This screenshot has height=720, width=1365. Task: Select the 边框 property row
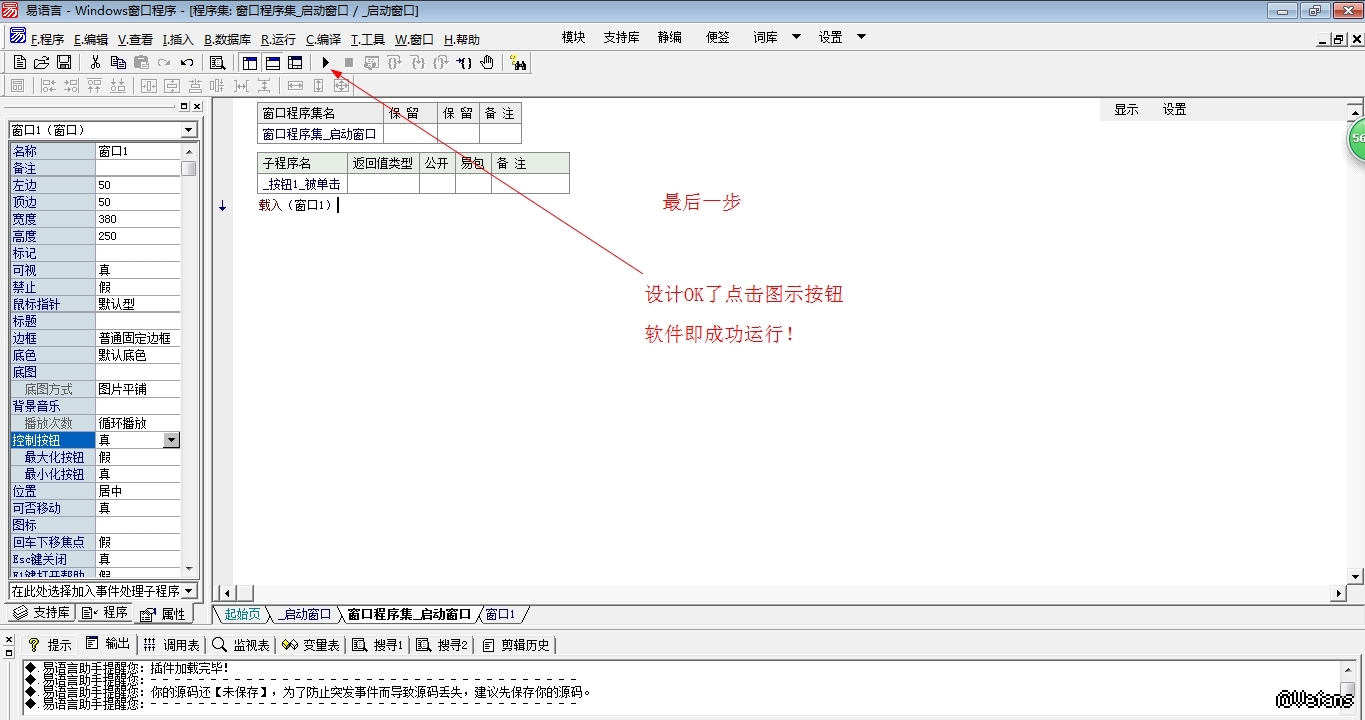pyautogui.click(x=95, y=338)
